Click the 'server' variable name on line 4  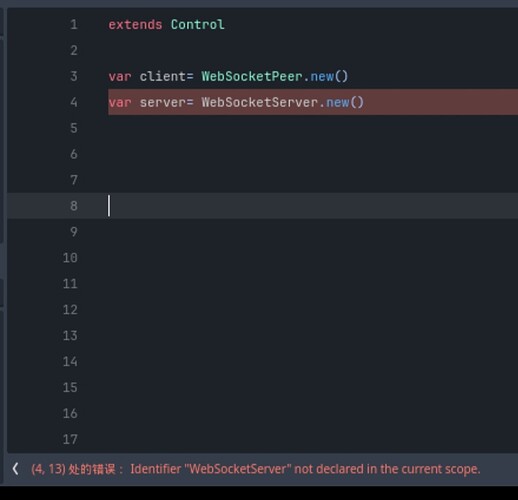click(163, 102)
